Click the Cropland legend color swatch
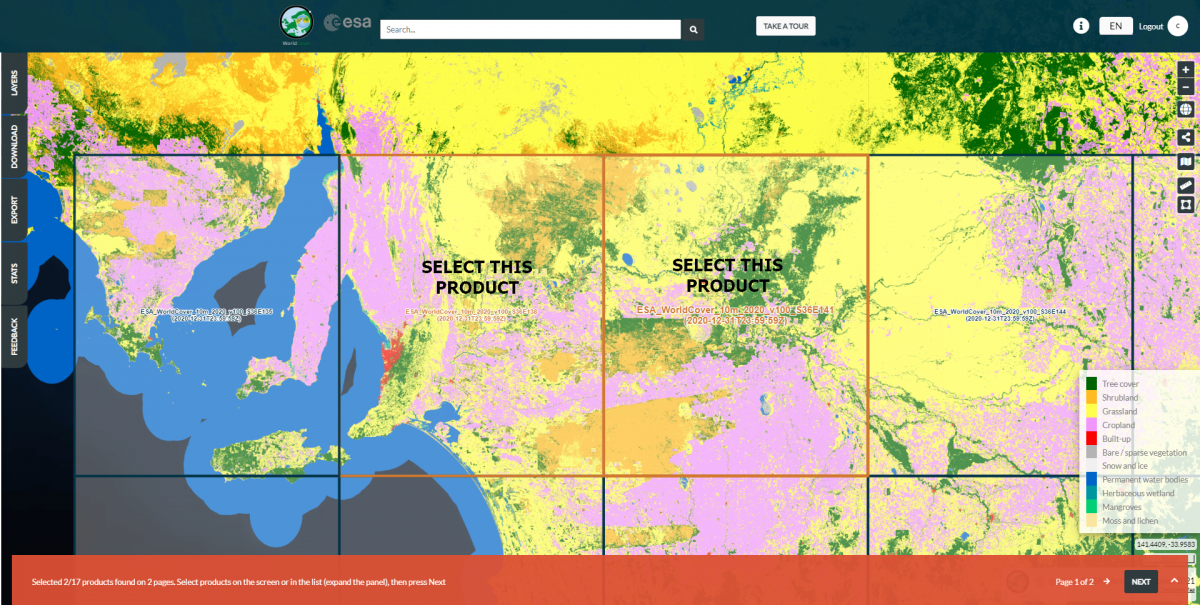Viewport: 1200px width, 605px height. (1089, 424)
